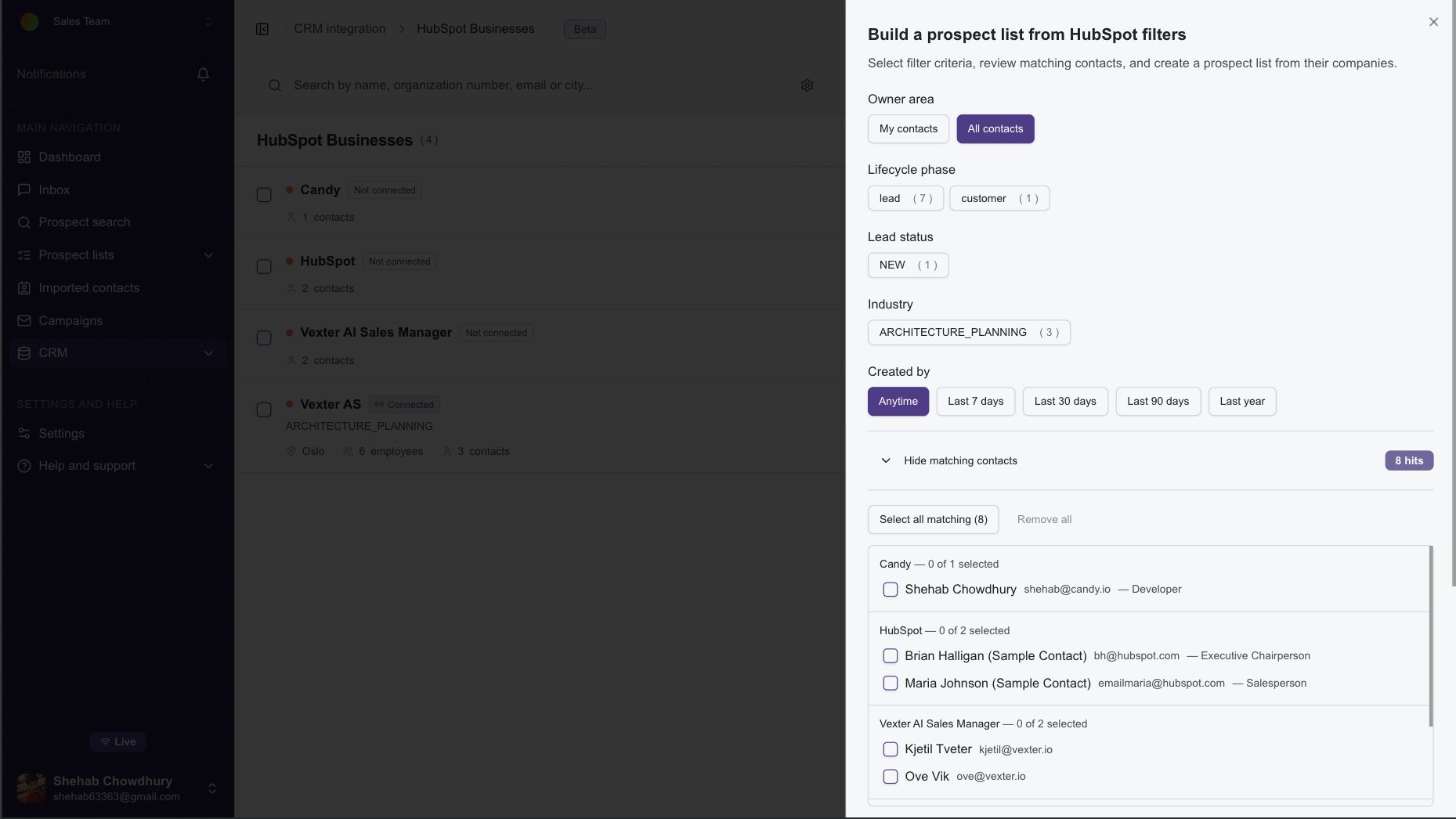
Task: Click the search magnifier icon
Action: pyautogui.click(x=275, y=85)
